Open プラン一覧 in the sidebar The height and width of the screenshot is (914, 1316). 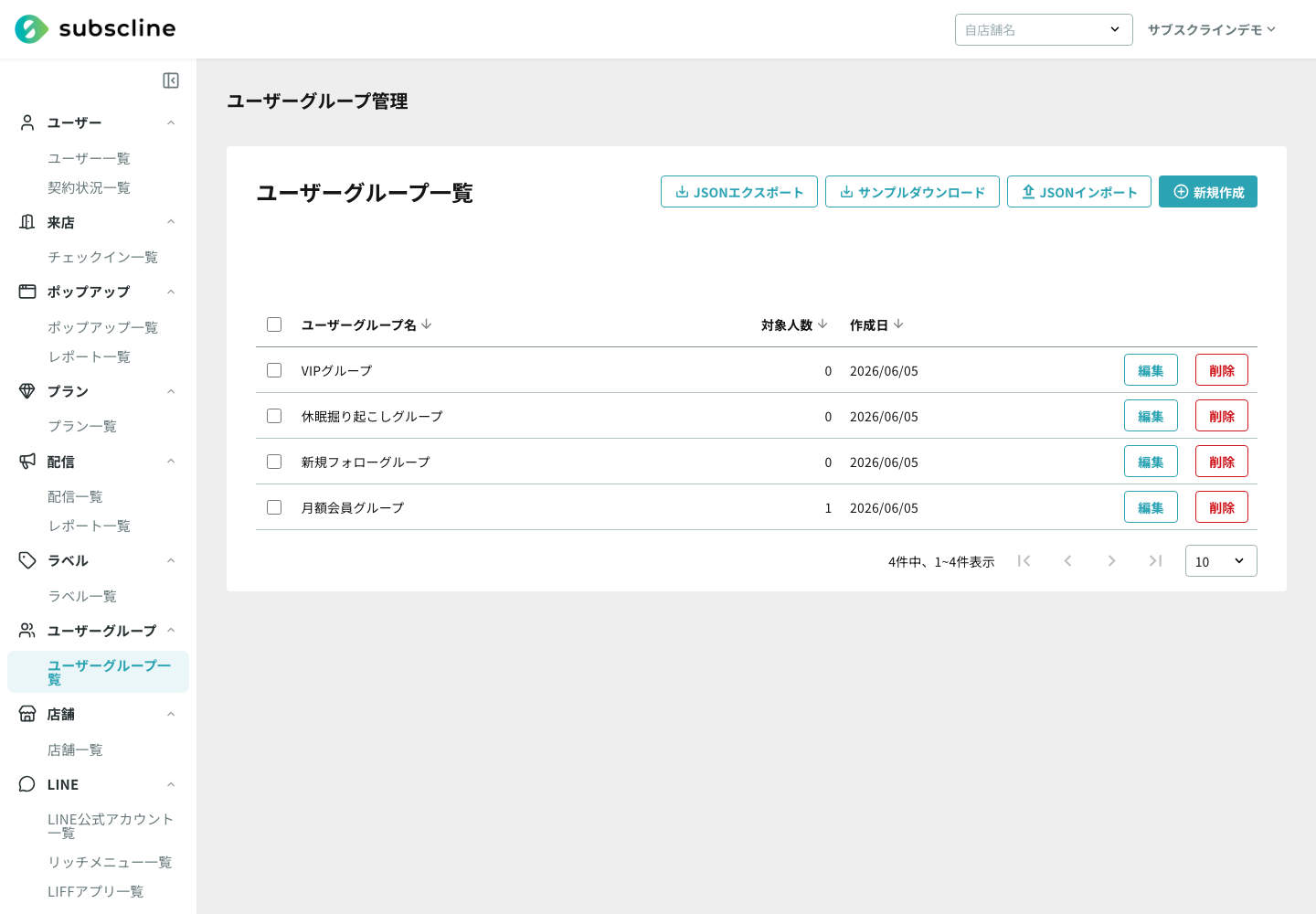click(x=82, y=426)
